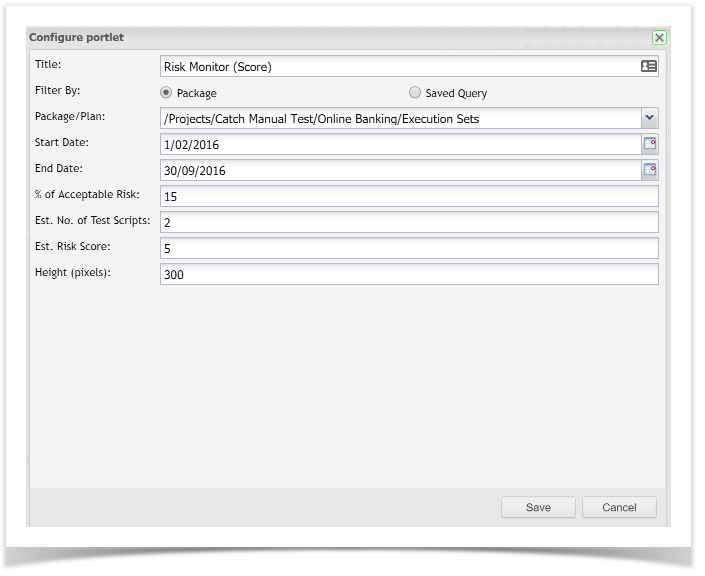Select the Package filter radio button

tap(166, 93)
